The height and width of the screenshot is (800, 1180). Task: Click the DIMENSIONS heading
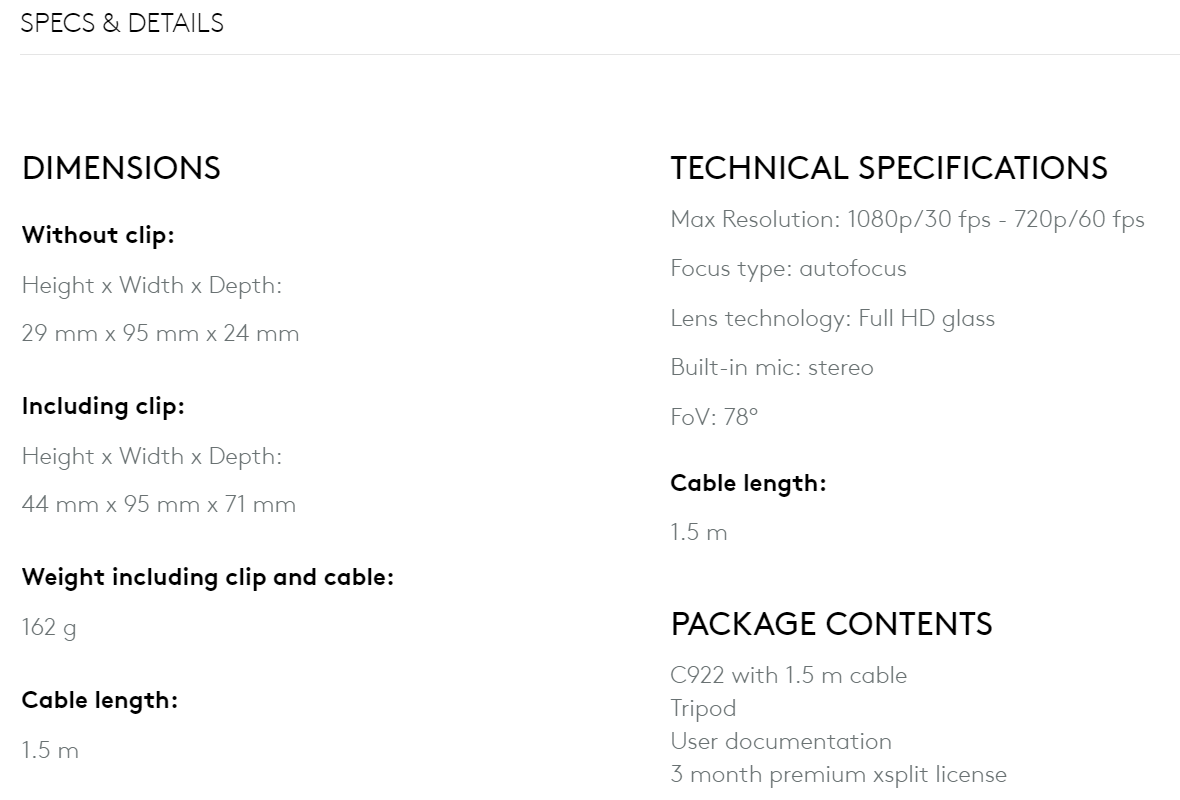(x=121, y=168)
